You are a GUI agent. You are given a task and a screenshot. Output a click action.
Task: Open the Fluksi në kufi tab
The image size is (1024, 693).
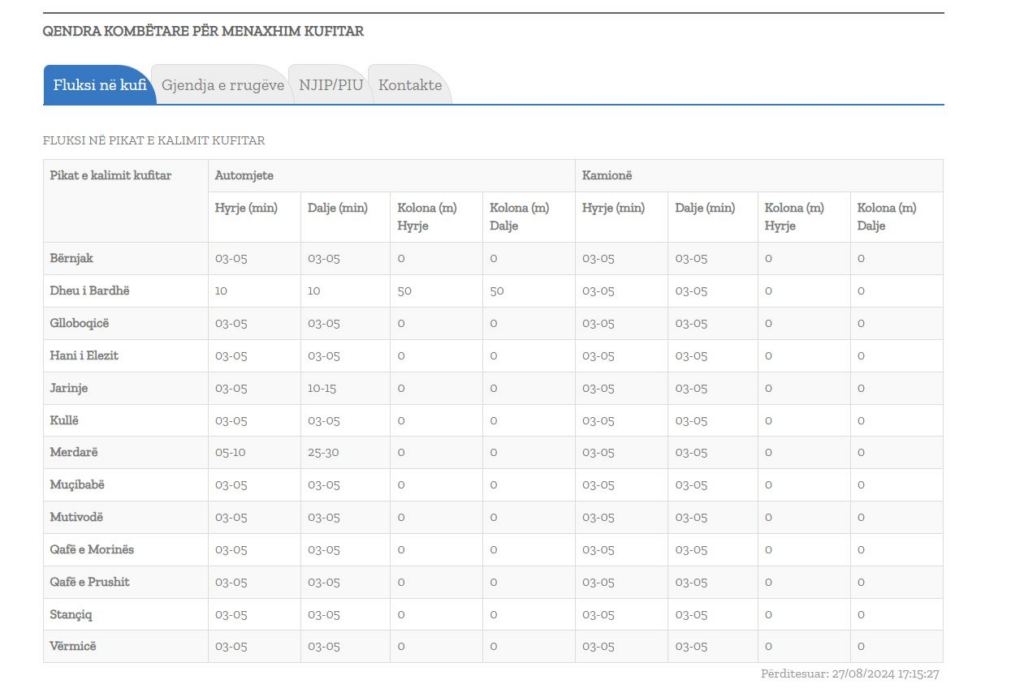(x=100, y=85)
